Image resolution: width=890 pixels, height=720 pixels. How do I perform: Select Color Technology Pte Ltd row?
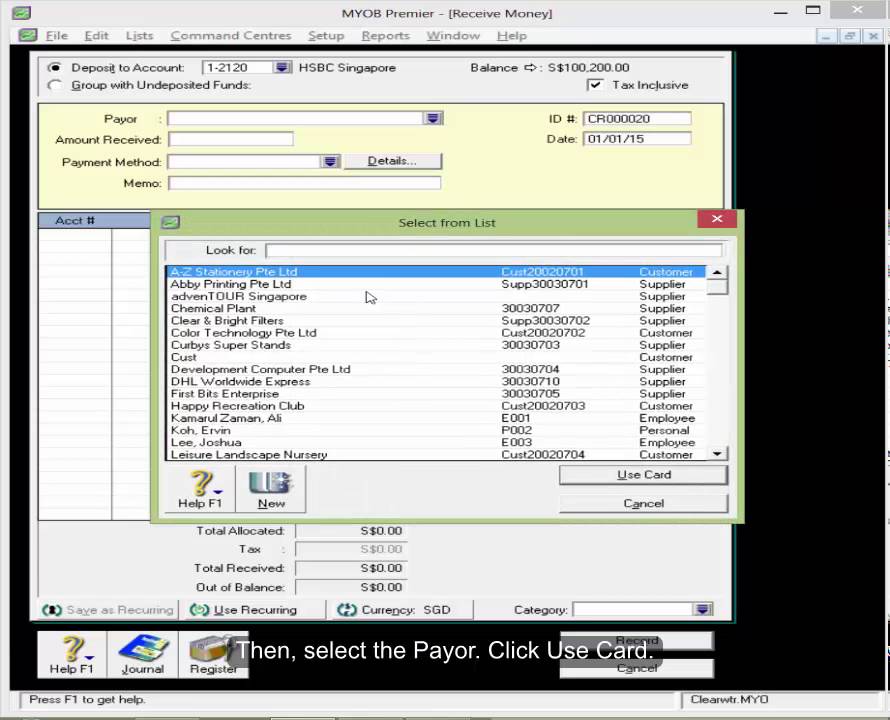coord(436,333)
